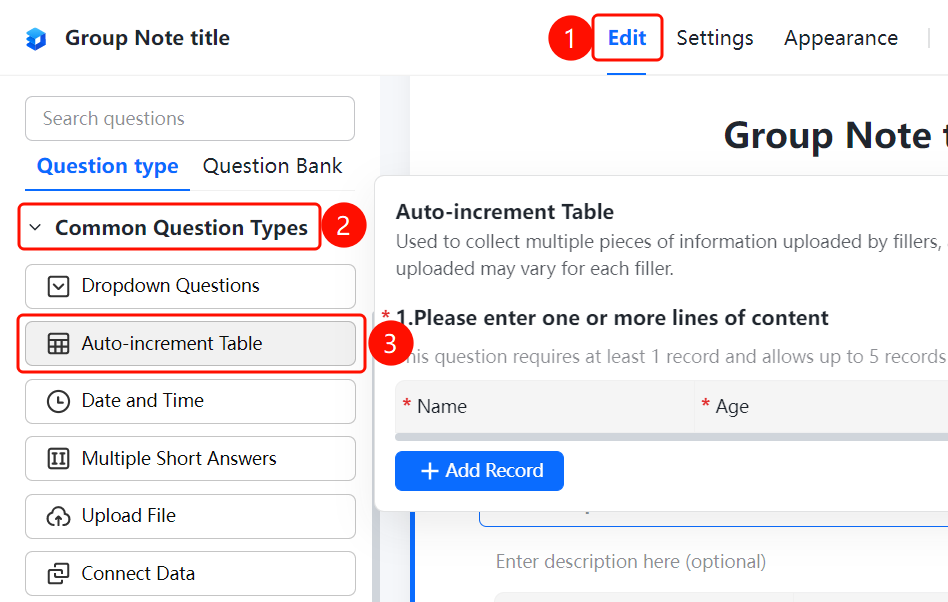The height and width of the screenshot is (602, 948).
Task: Click the Search questions field
Action: 190,118
